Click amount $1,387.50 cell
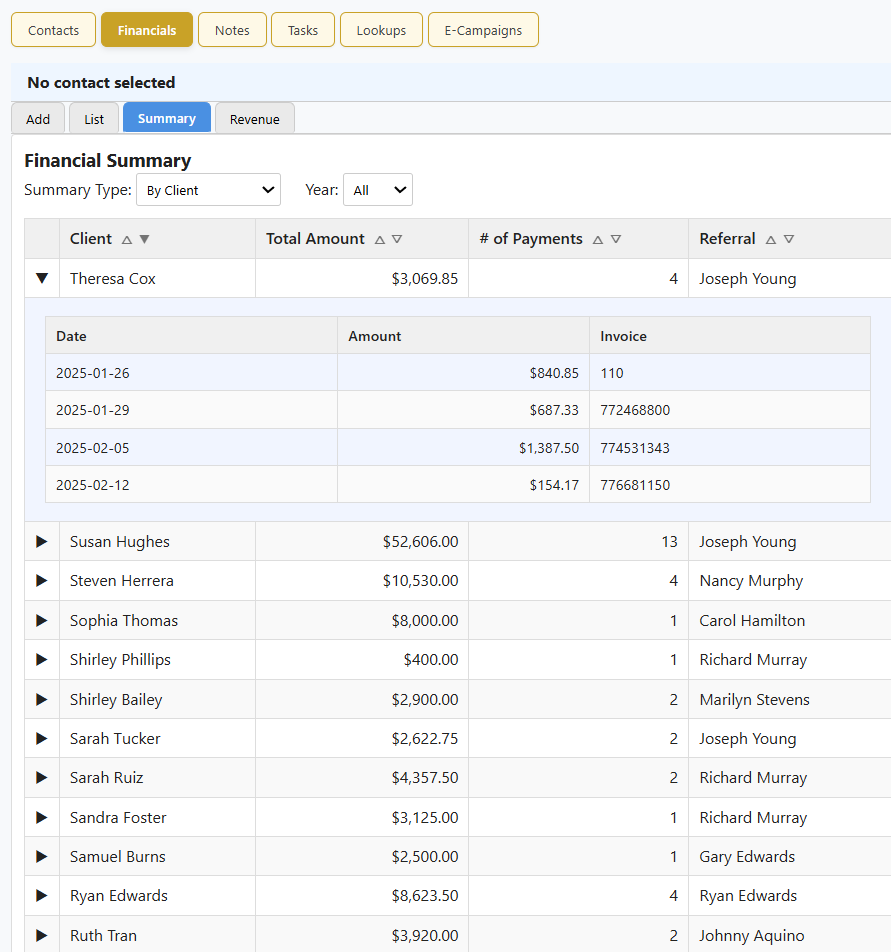 point(549,448)
